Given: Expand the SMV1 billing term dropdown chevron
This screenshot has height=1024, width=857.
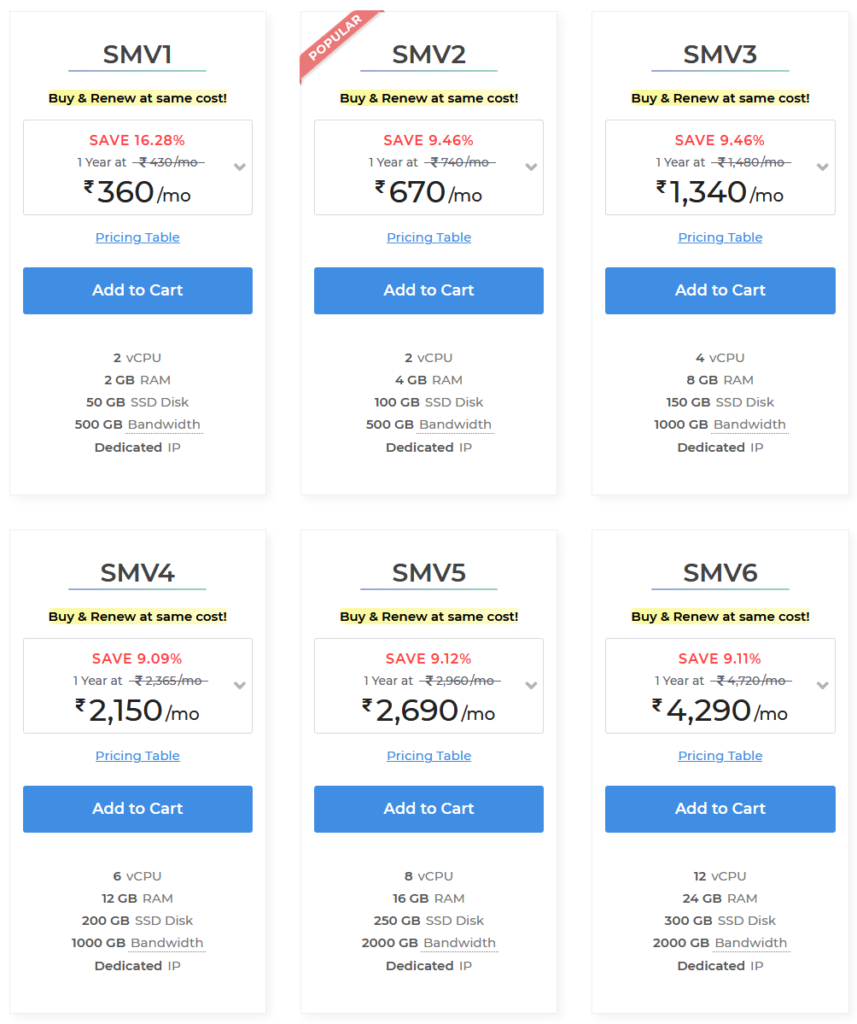Looking at the screenshot, I should point(240,167).
